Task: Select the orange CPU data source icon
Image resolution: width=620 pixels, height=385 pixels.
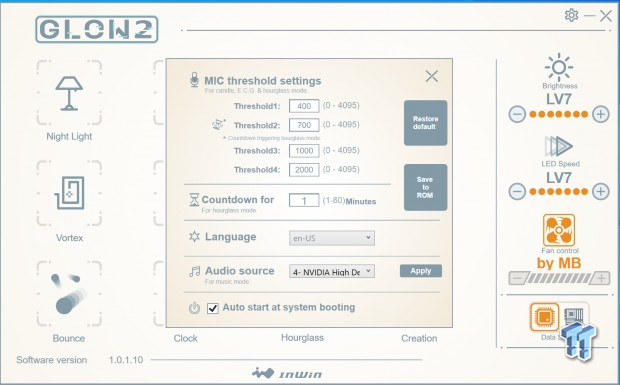Action: click(x=544, y=317)
